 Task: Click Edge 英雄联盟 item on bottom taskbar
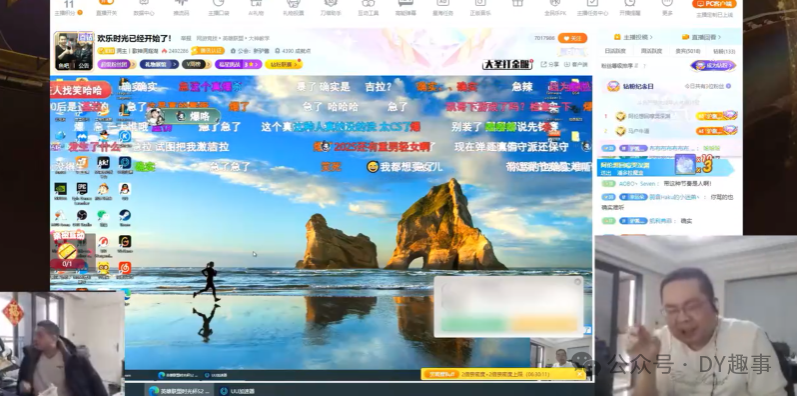coord(178,391)
